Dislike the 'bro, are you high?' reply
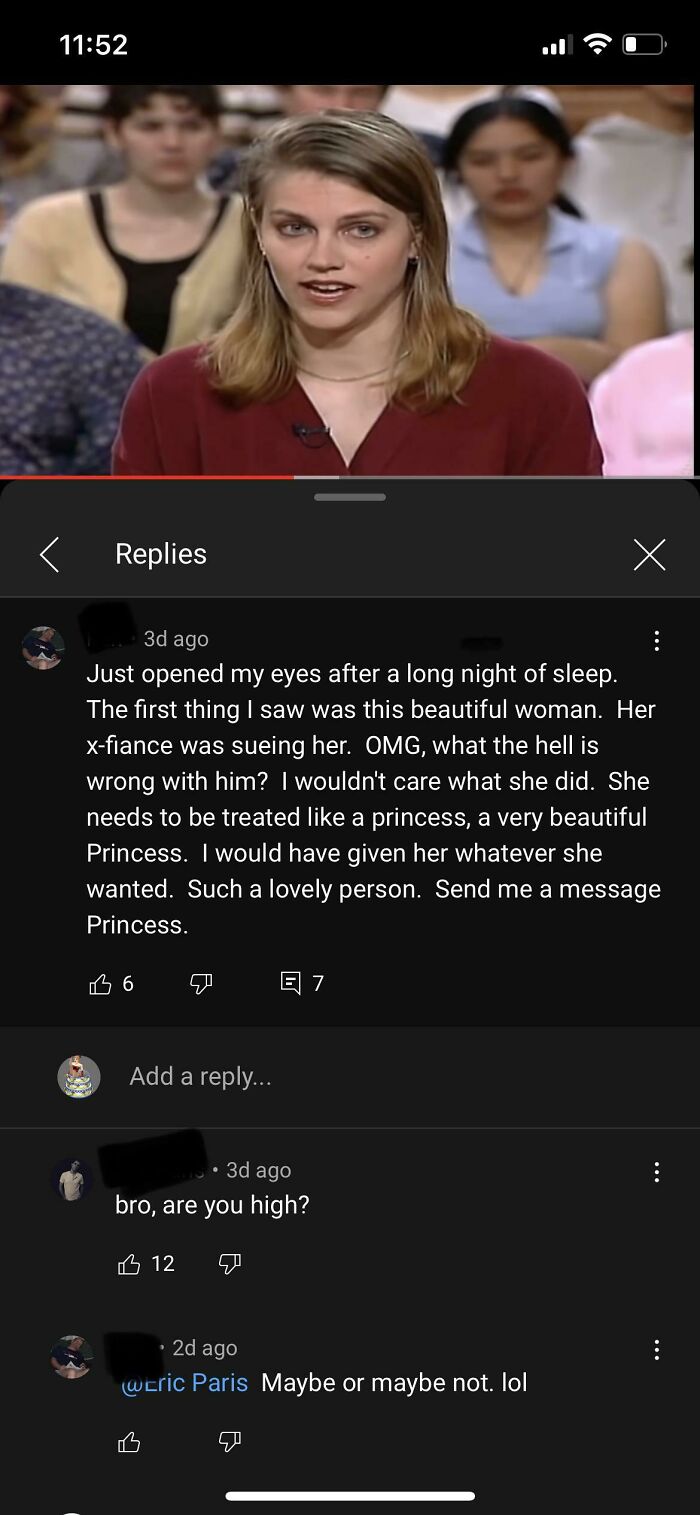This screenshot has width=700, height=1515. (230, 1264)
